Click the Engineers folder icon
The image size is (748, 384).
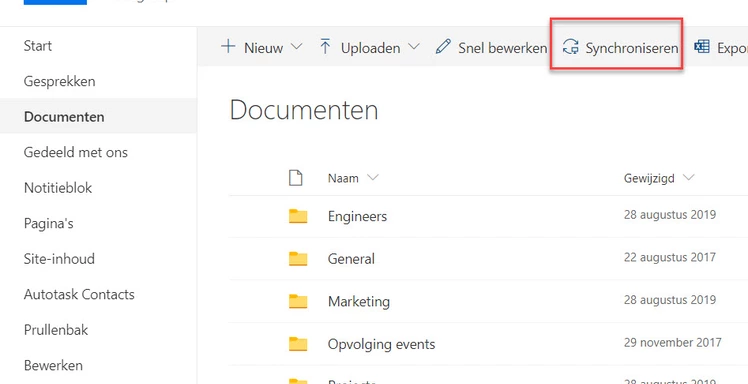point(298,216)
